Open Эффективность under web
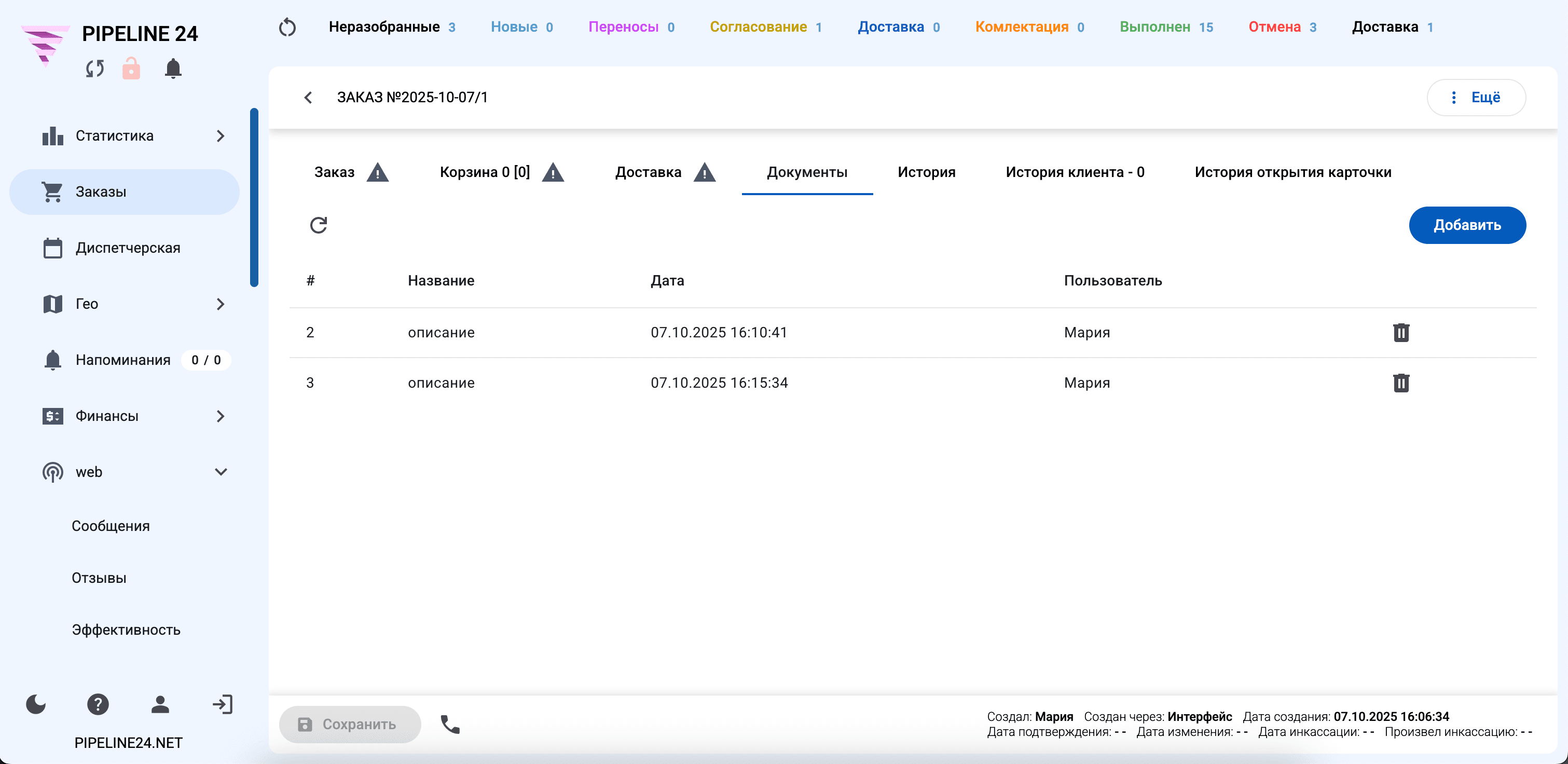 126,630
